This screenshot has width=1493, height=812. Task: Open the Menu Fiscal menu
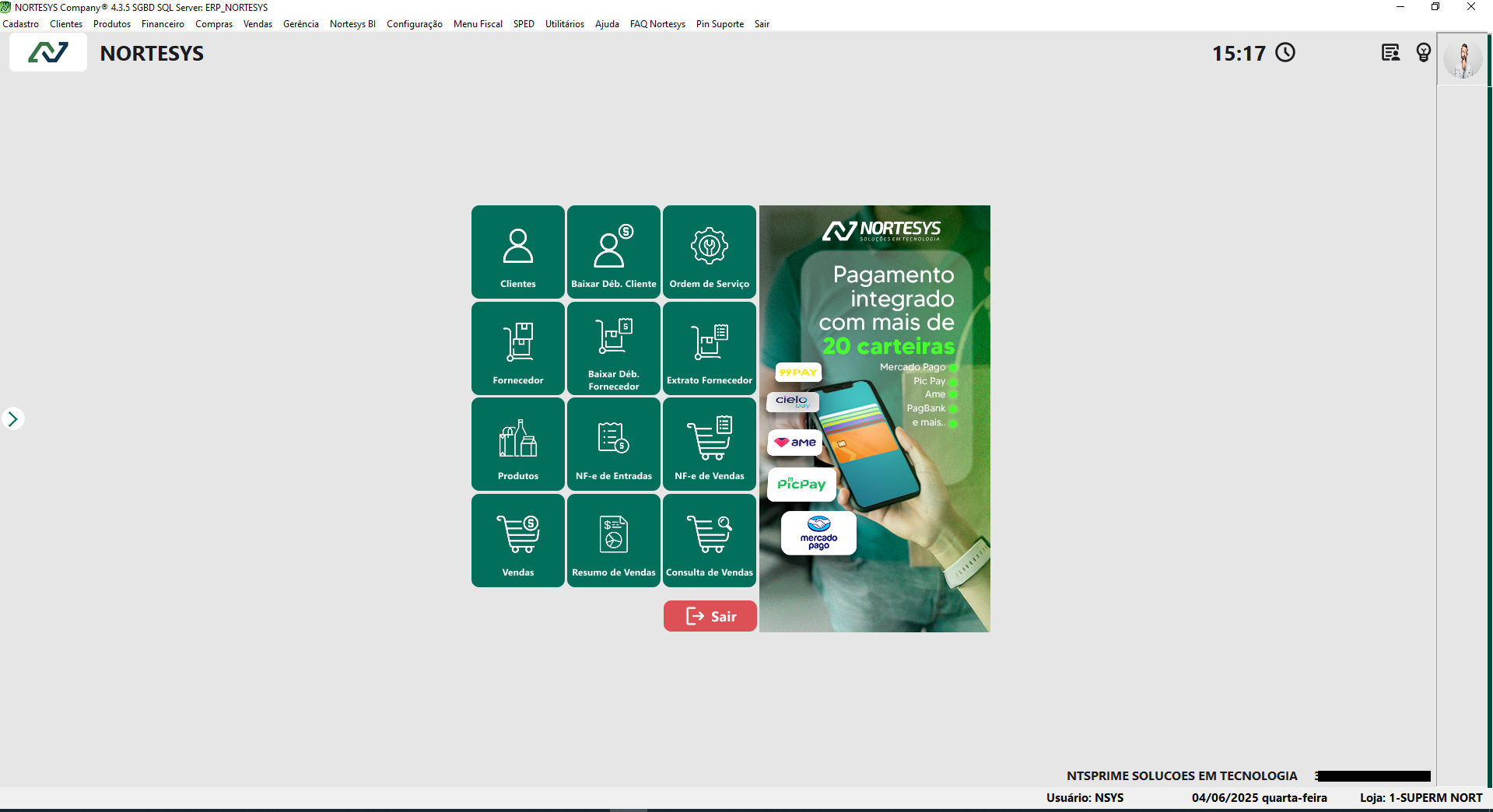pos(478,24)
